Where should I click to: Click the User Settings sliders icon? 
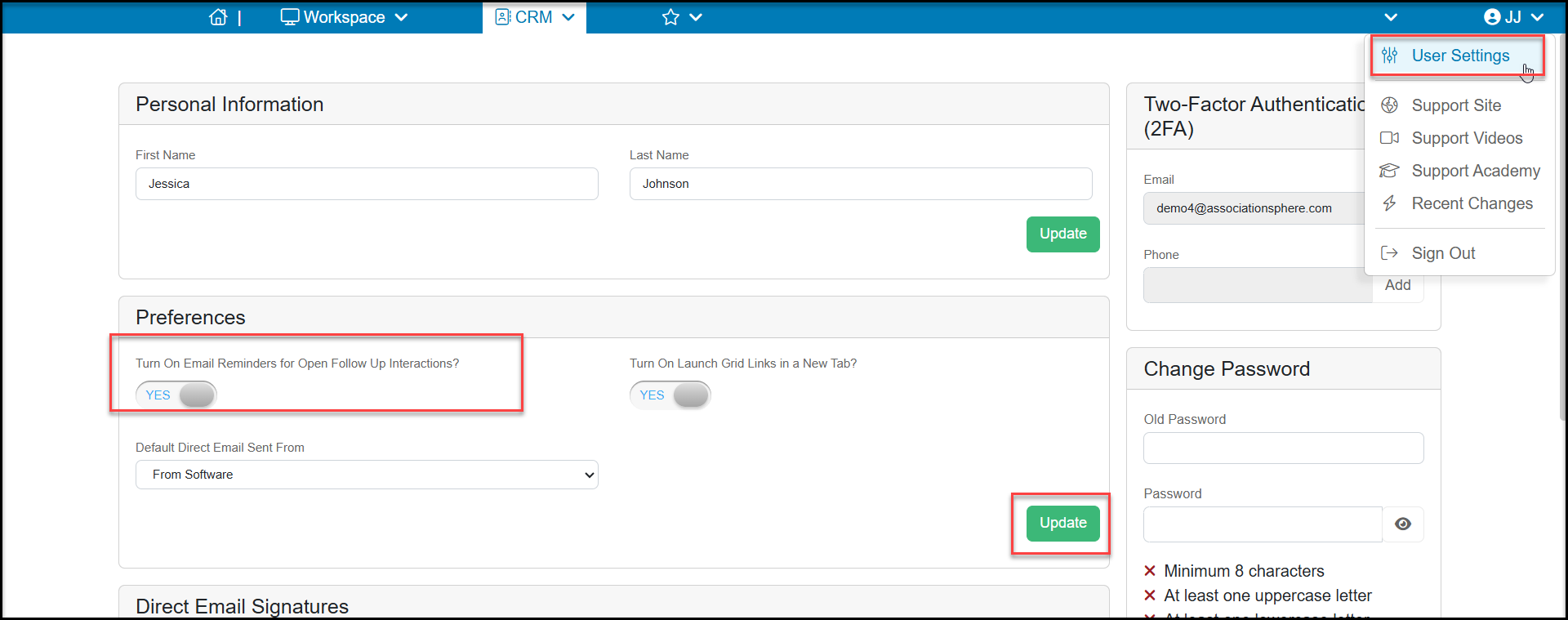(x=1389, y=56)
